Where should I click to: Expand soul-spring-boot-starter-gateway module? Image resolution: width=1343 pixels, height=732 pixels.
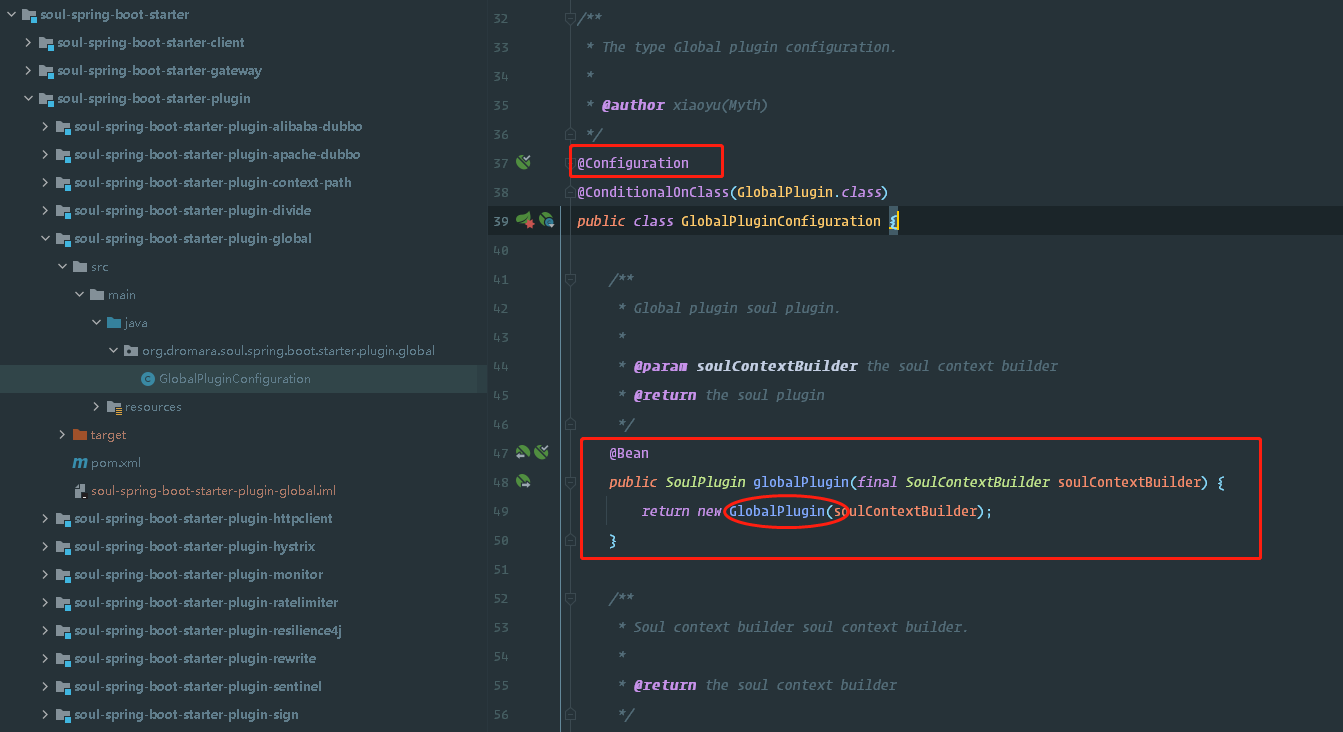click(x=28, y=71)
